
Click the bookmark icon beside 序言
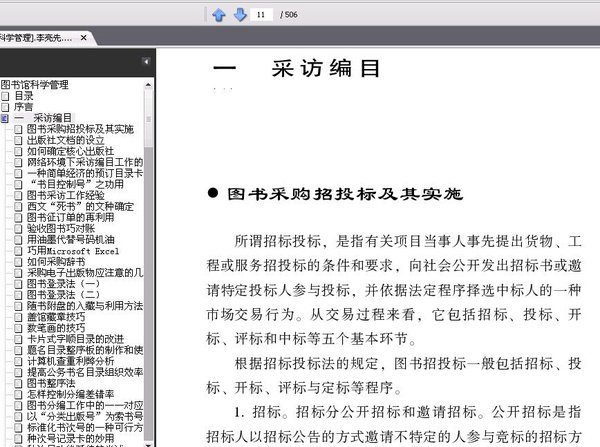click(x=5, y=107)
